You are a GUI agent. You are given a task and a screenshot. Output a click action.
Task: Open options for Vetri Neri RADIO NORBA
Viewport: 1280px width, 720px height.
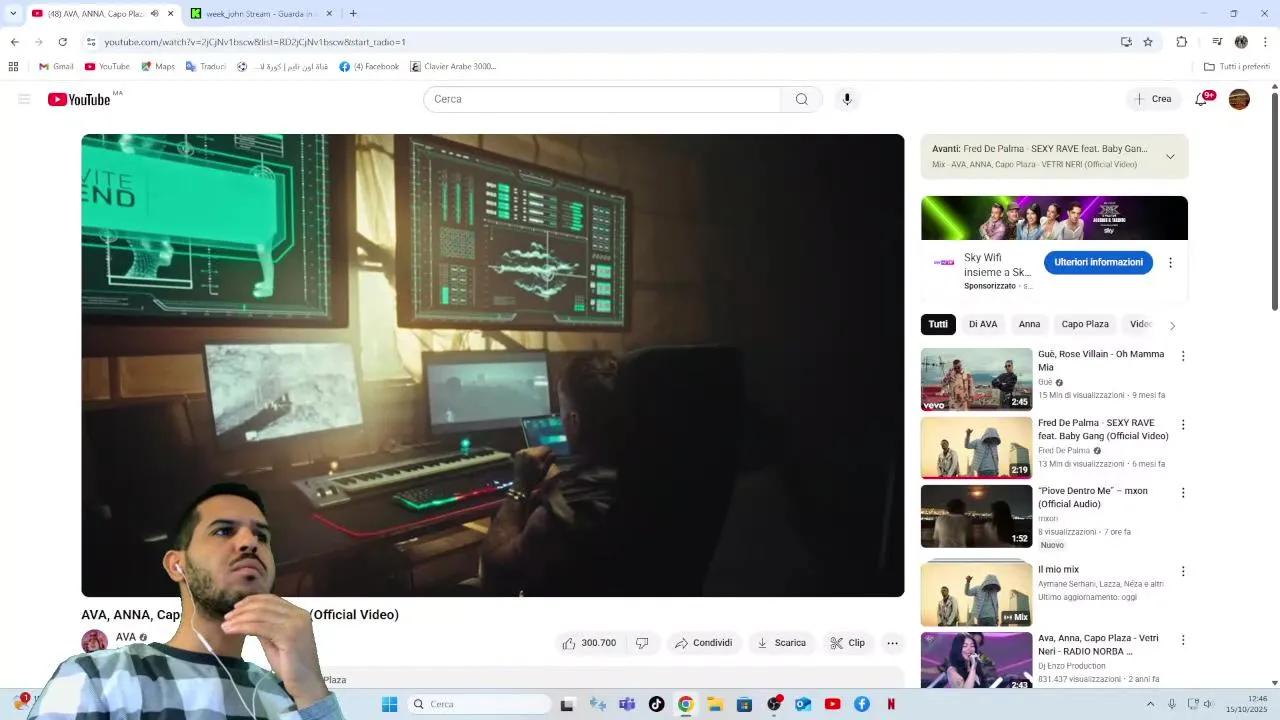[x=1183, y=640]
